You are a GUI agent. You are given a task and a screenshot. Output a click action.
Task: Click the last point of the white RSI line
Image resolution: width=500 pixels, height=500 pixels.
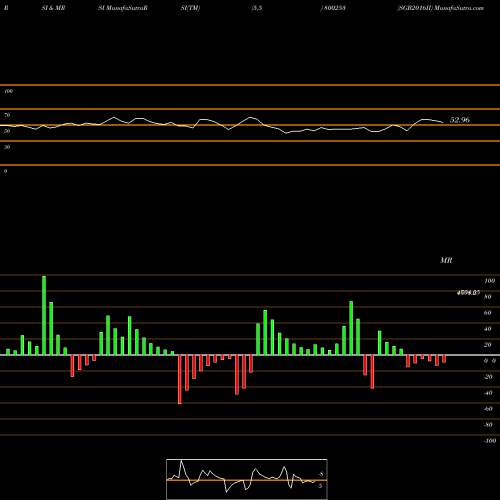443,122
